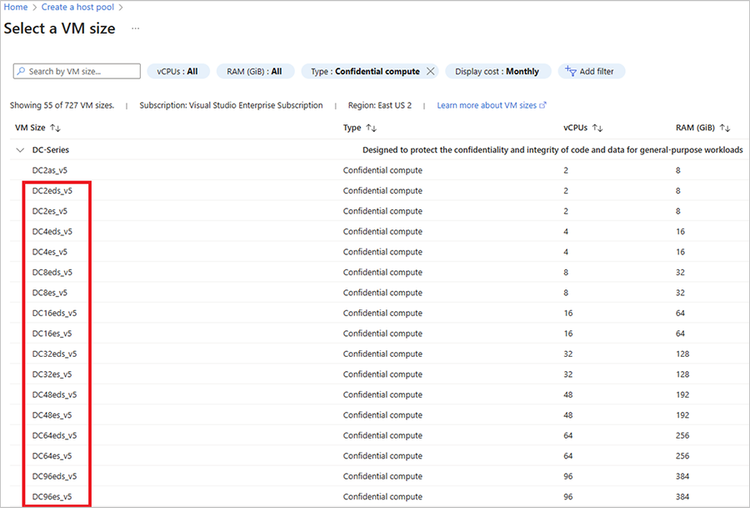
Task: Collapse the DC-Series group
Action: click(19, 150)
